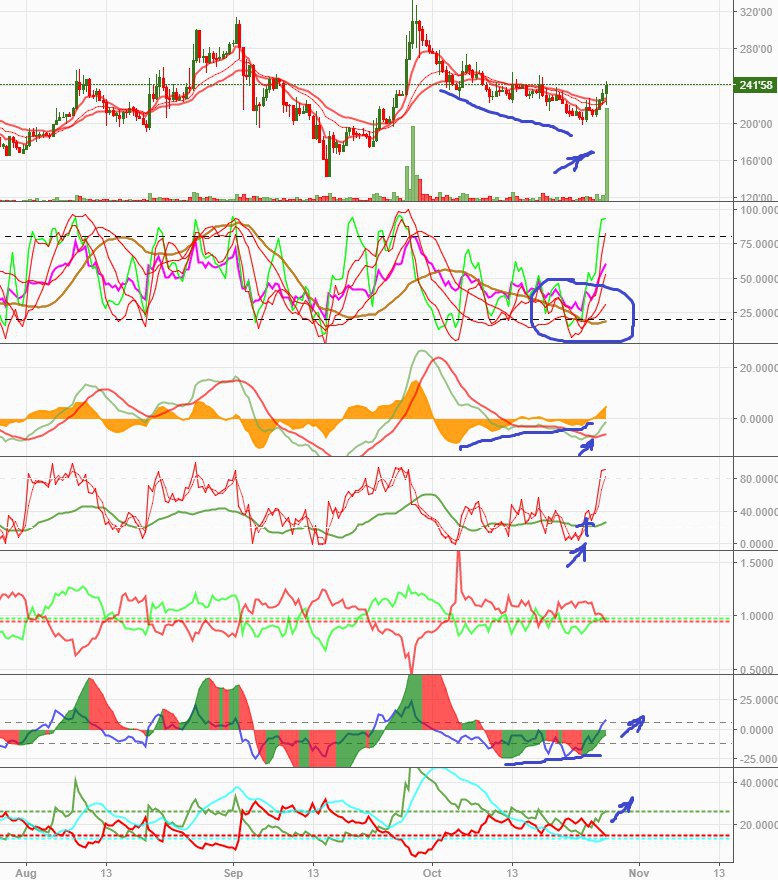
Task: Click 20.0000 label in bottom ADX pane
Action: pos(758,825)
